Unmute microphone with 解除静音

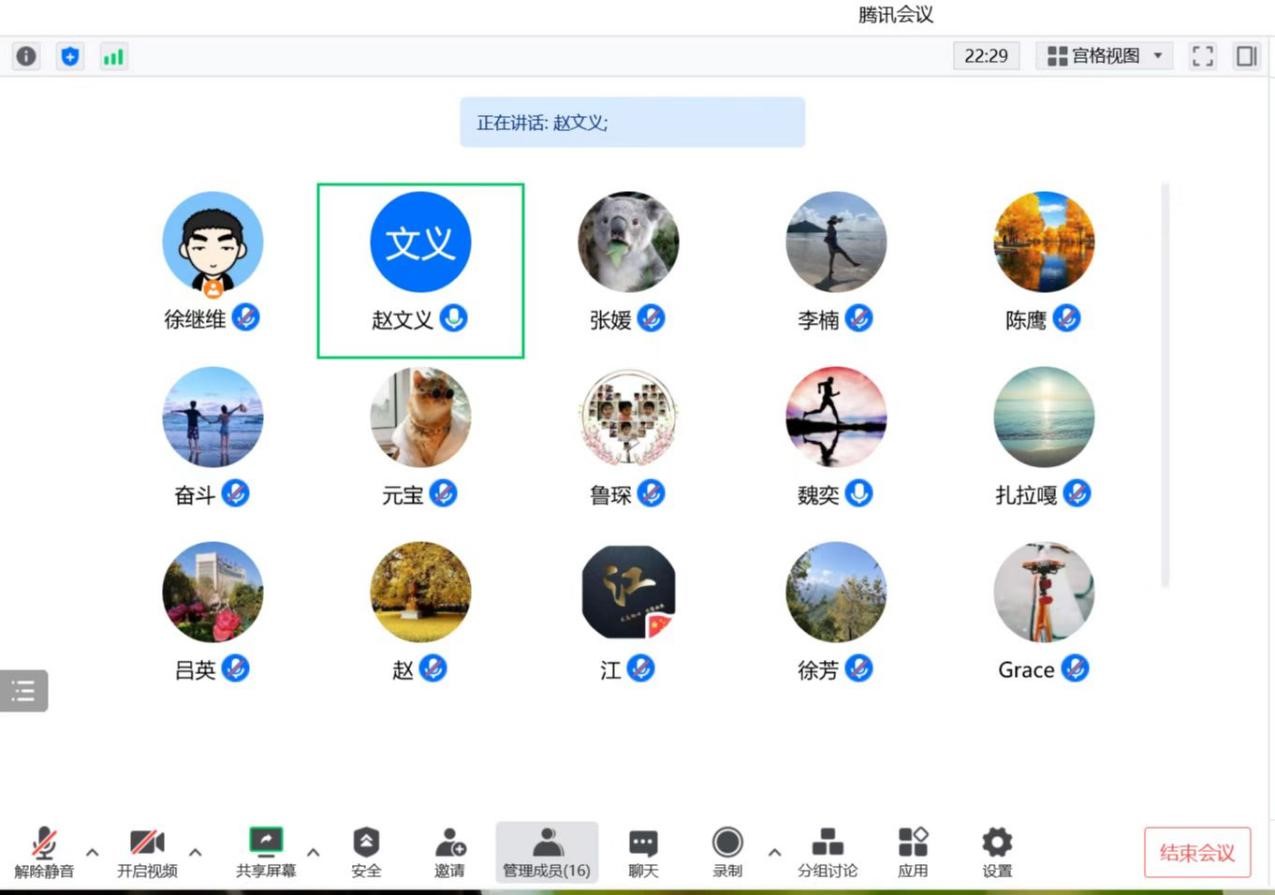(x=44, y=852)
